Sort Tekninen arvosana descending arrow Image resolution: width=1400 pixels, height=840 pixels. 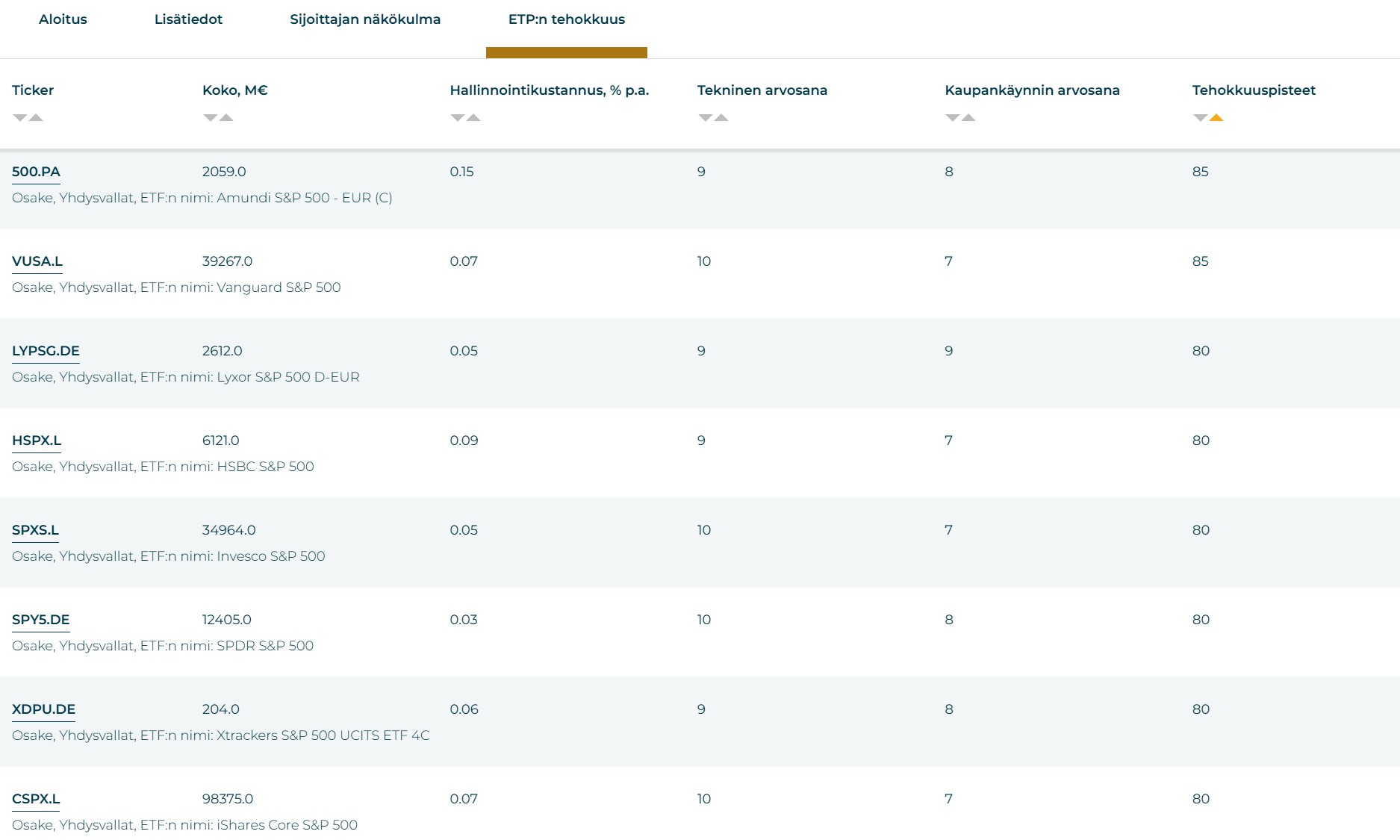[706, 118]
